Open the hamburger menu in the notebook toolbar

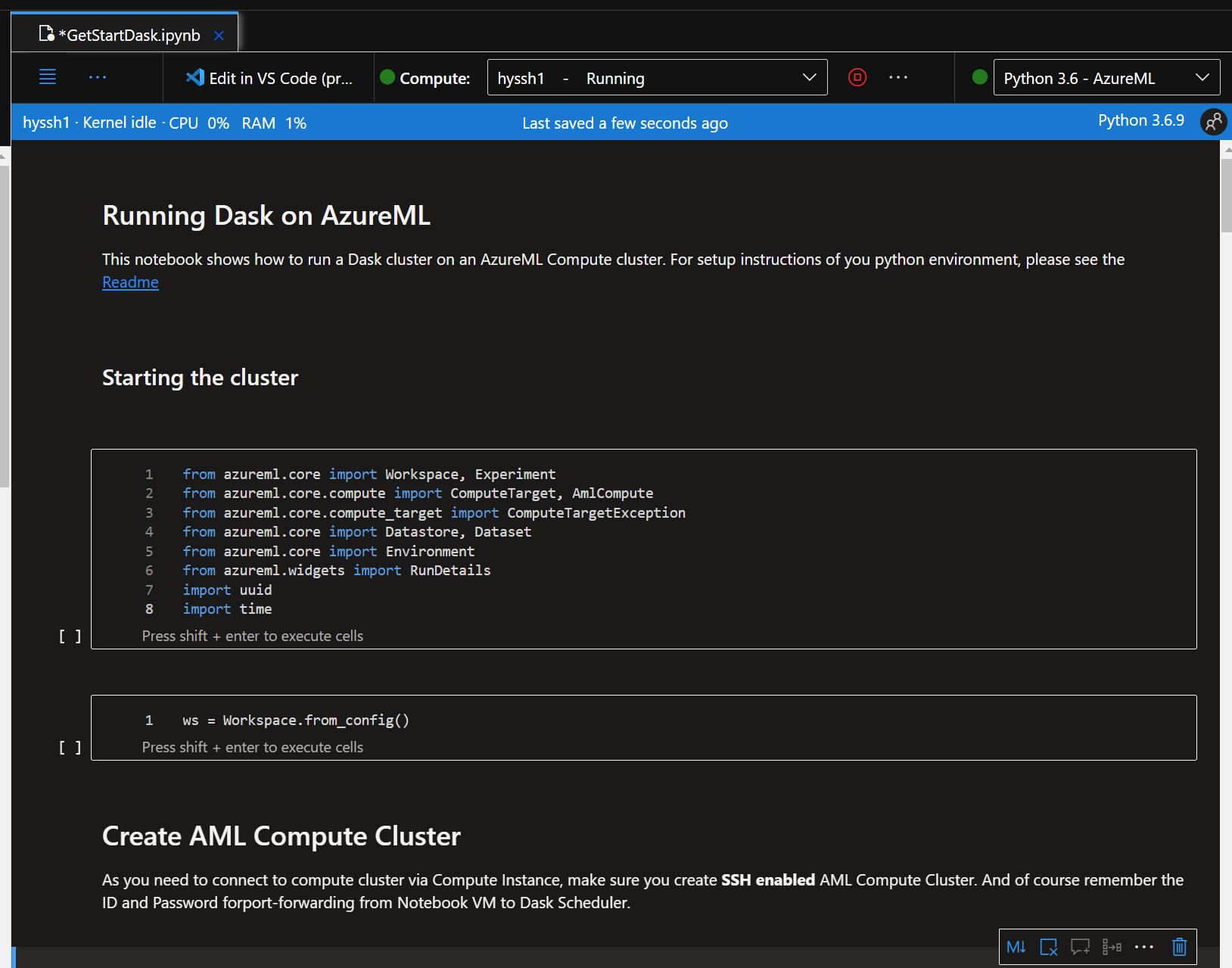[48, 77]
